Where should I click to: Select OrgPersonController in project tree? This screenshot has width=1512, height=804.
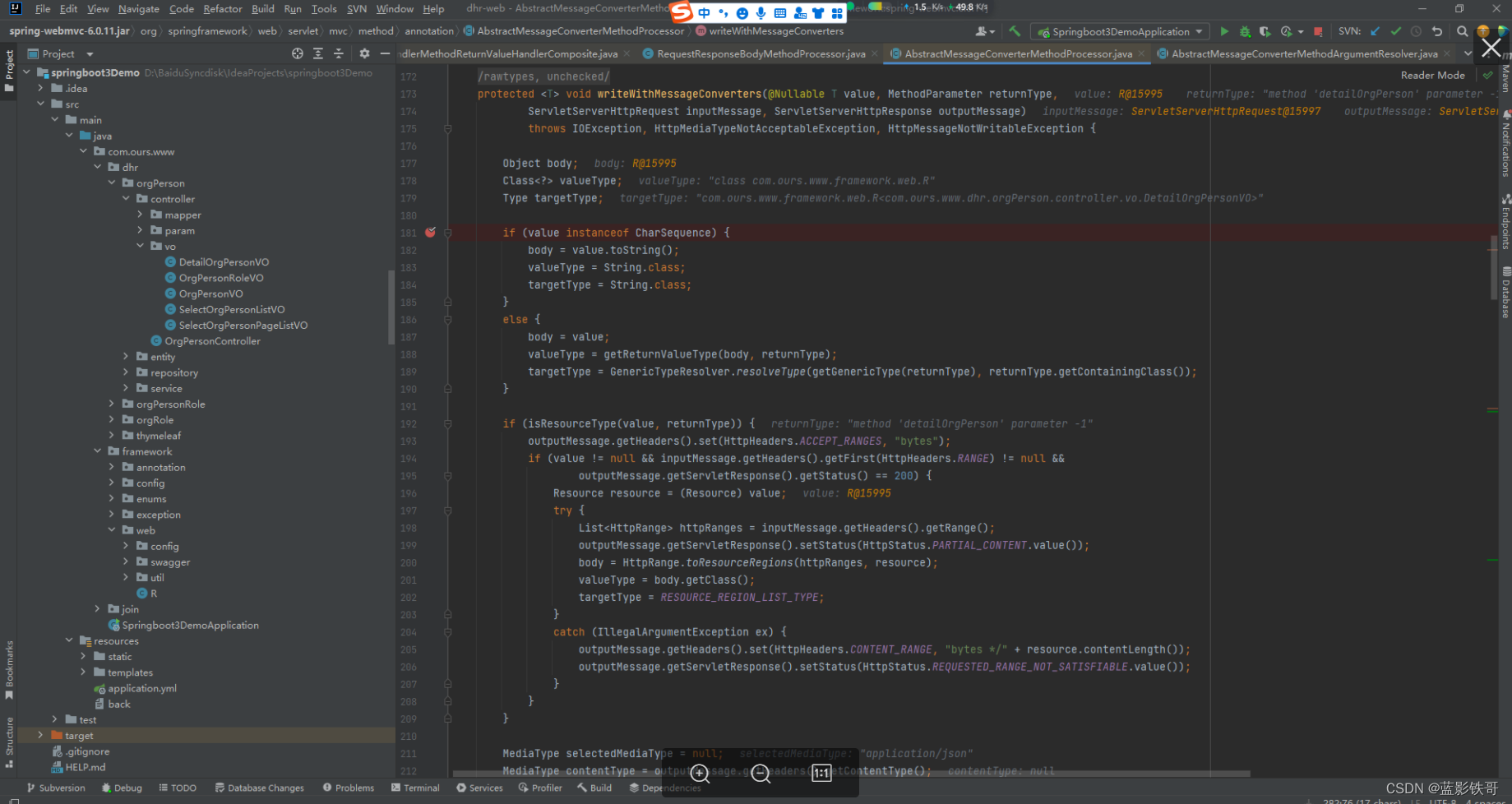212,341
